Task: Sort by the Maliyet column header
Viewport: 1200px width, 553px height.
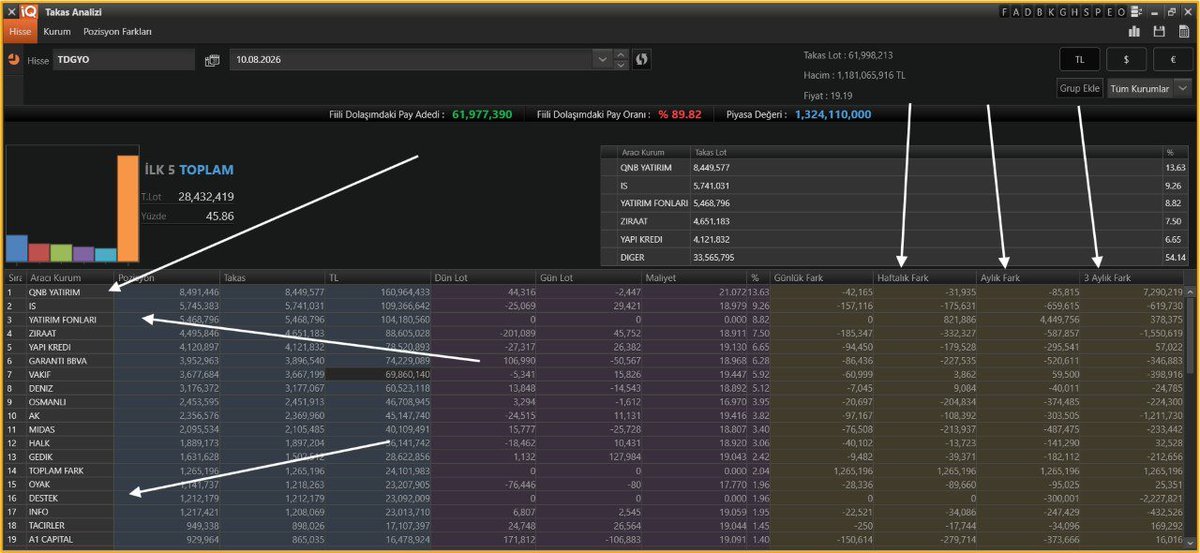Action: click(x=695, y=277)
